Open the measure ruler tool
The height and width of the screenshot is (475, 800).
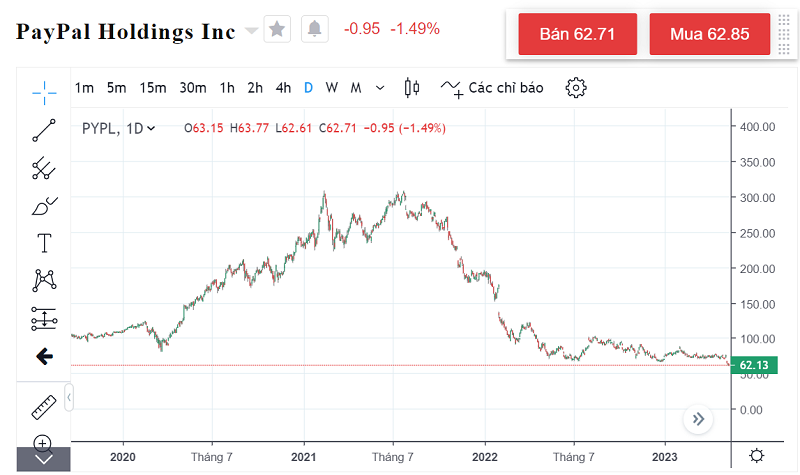click(44, 406)
